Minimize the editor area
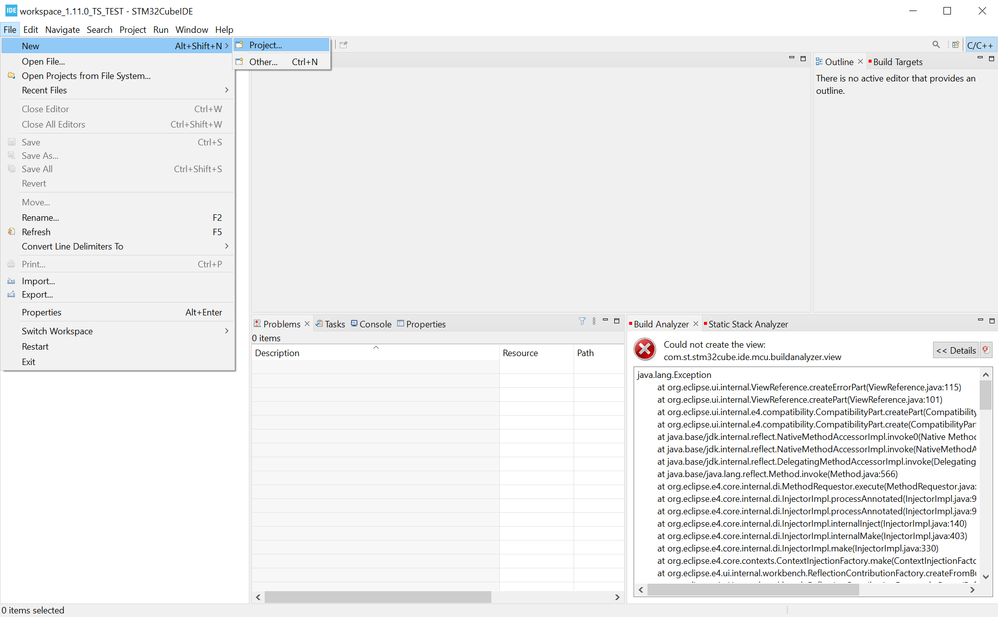Viewport: 998px width, 617px height. point(792,58)
